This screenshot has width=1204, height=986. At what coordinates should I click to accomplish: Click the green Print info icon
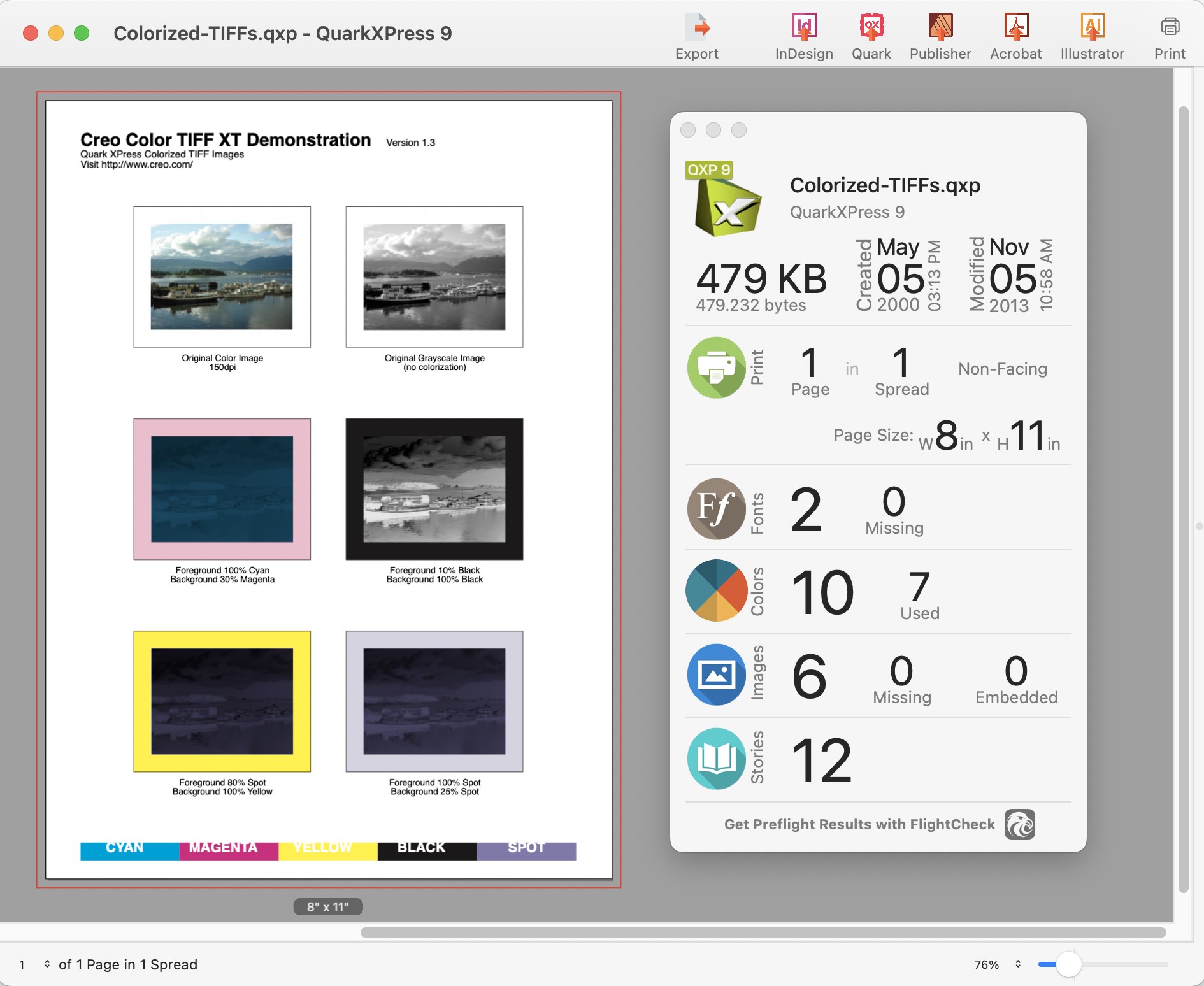717,368
